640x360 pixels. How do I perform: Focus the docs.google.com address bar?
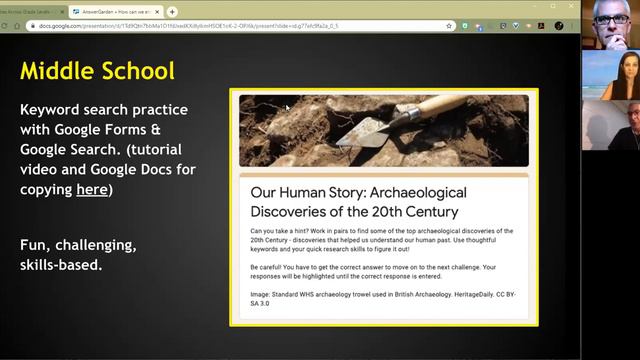tap(241, 26)
